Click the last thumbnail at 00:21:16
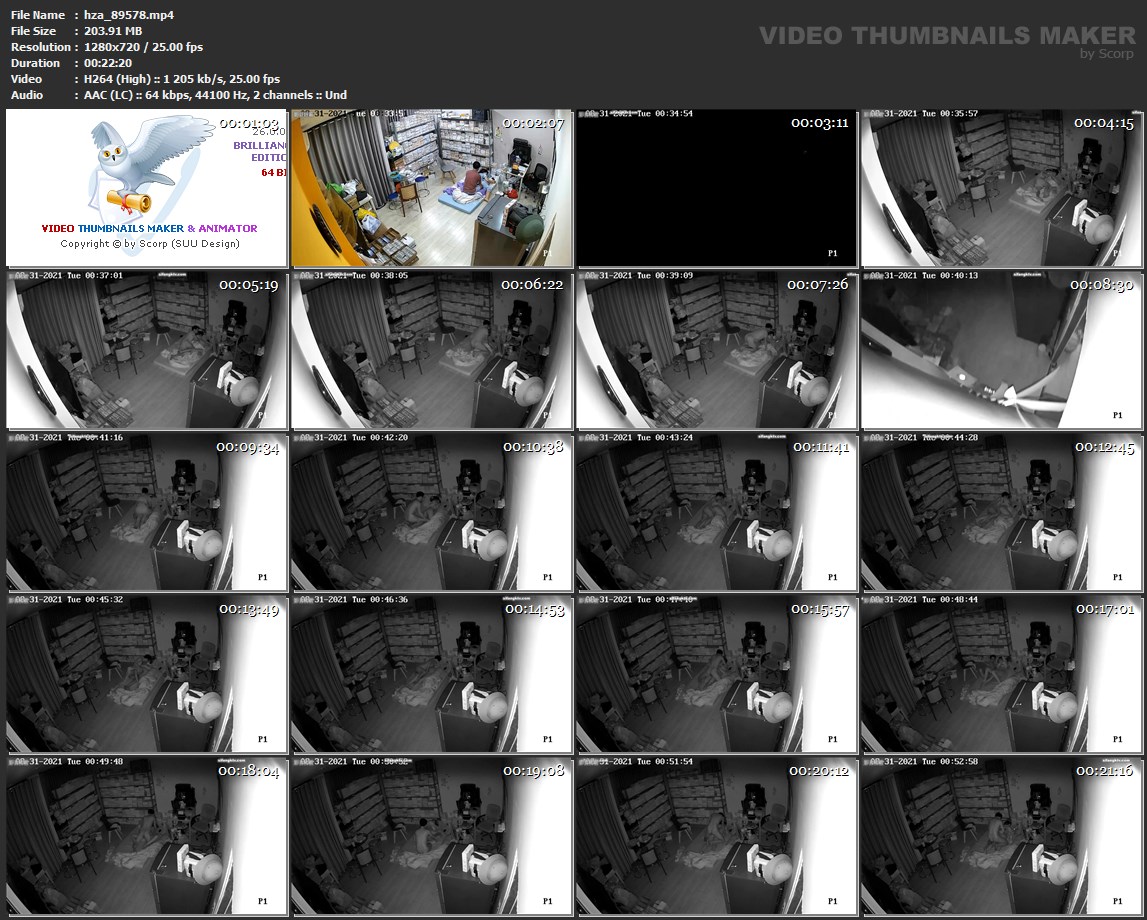 1001,837
